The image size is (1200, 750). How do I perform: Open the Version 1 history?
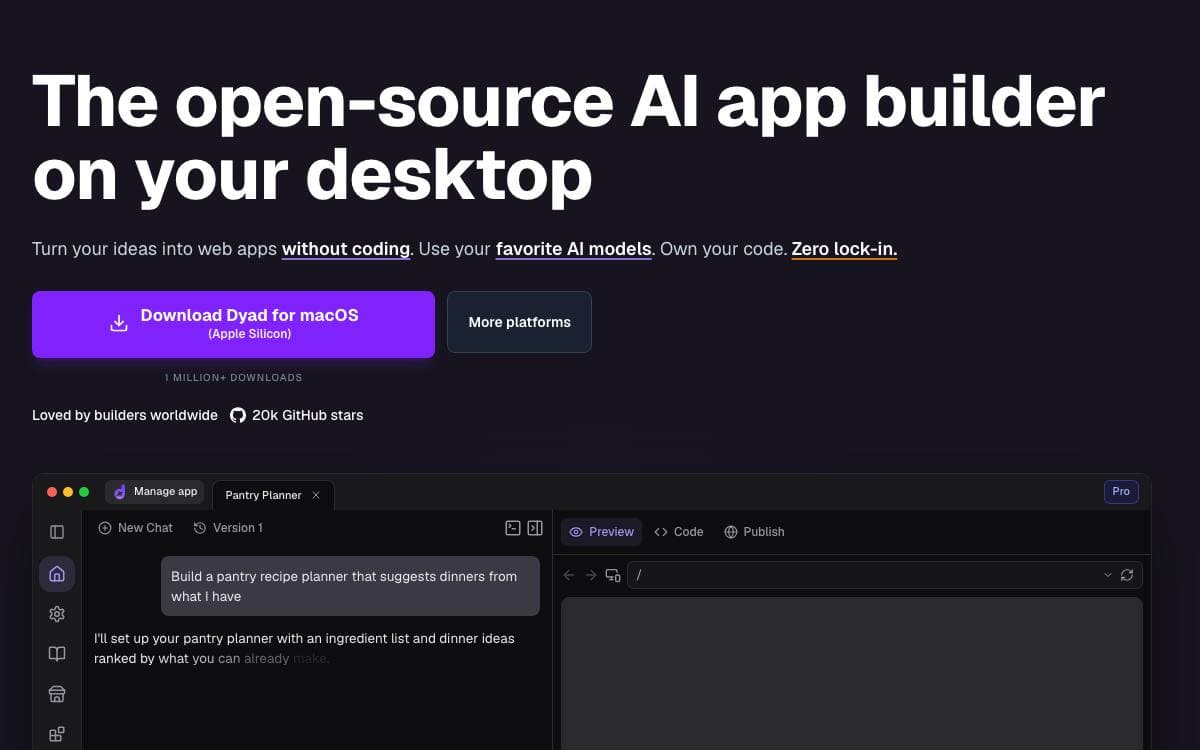tap(228, 528)
